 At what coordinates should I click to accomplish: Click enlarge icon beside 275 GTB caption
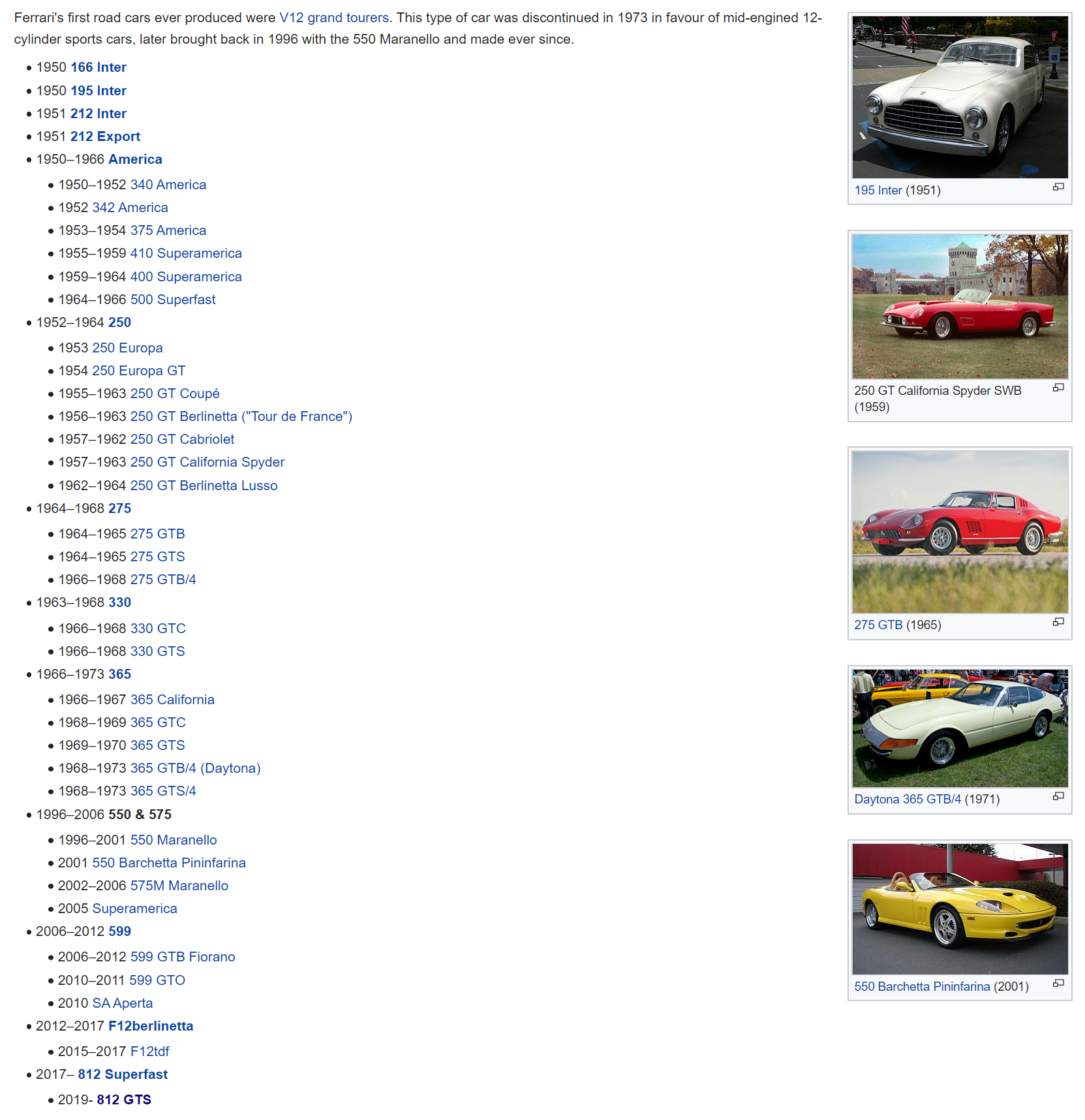click(x=1058, y=622)
